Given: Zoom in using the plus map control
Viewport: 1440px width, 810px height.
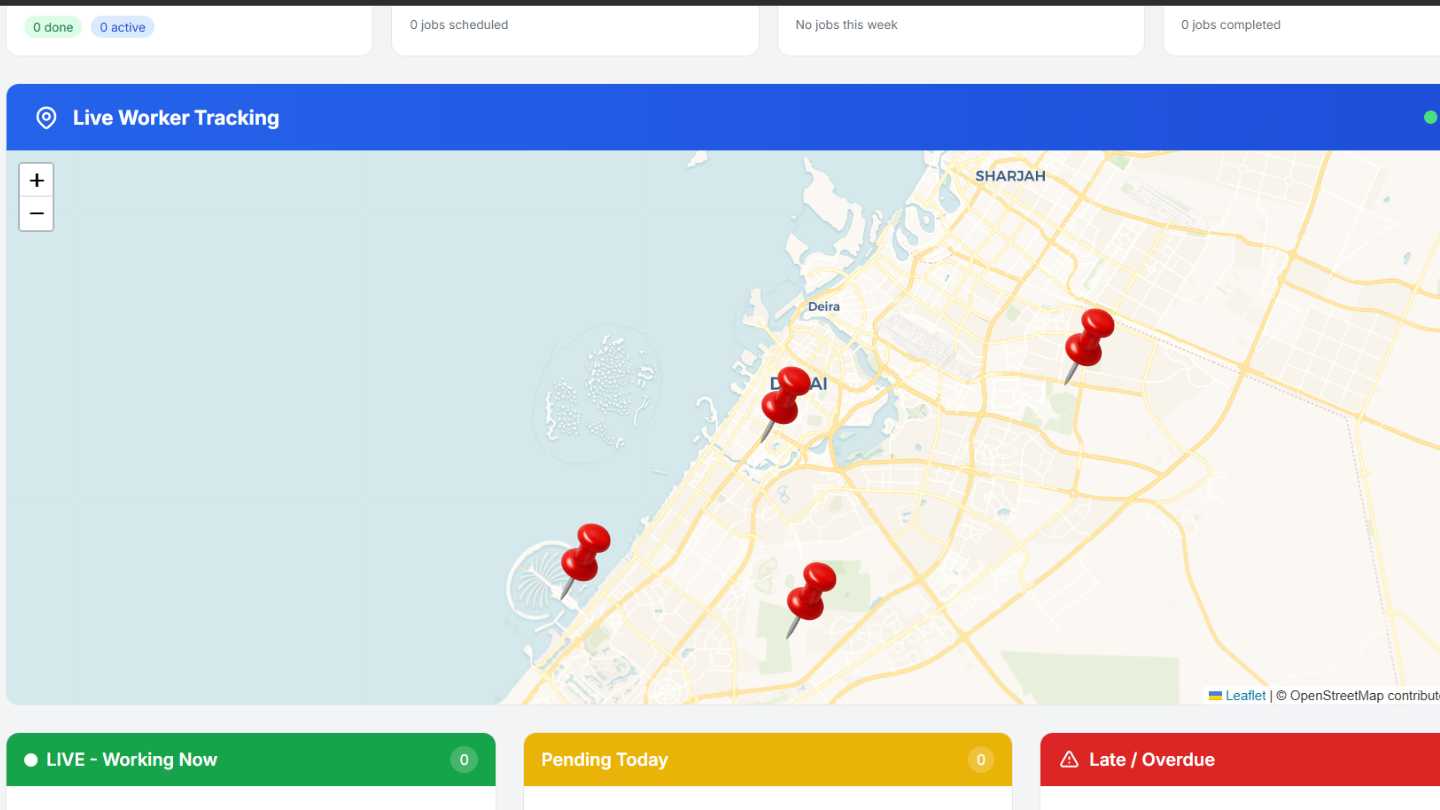Looking at the screenshot, I should point(36,180).
